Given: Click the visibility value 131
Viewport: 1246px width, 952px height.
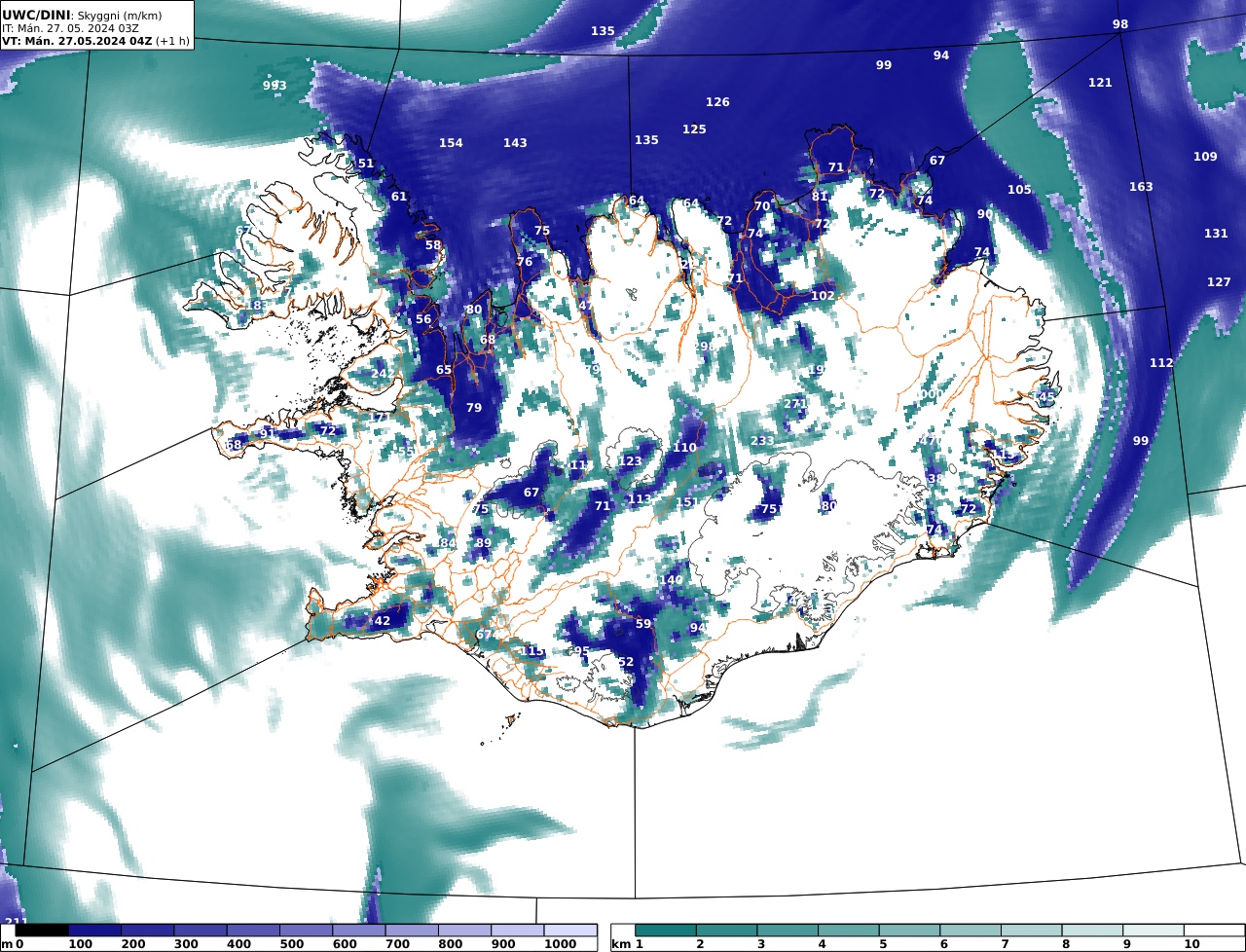Looking at the screenshot, I should click(1216, 234).
